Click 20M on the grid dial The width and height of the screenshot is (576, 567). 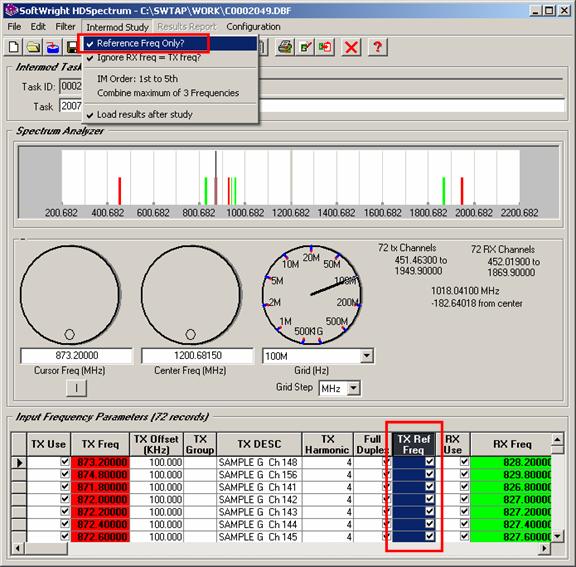pos(311,257)
